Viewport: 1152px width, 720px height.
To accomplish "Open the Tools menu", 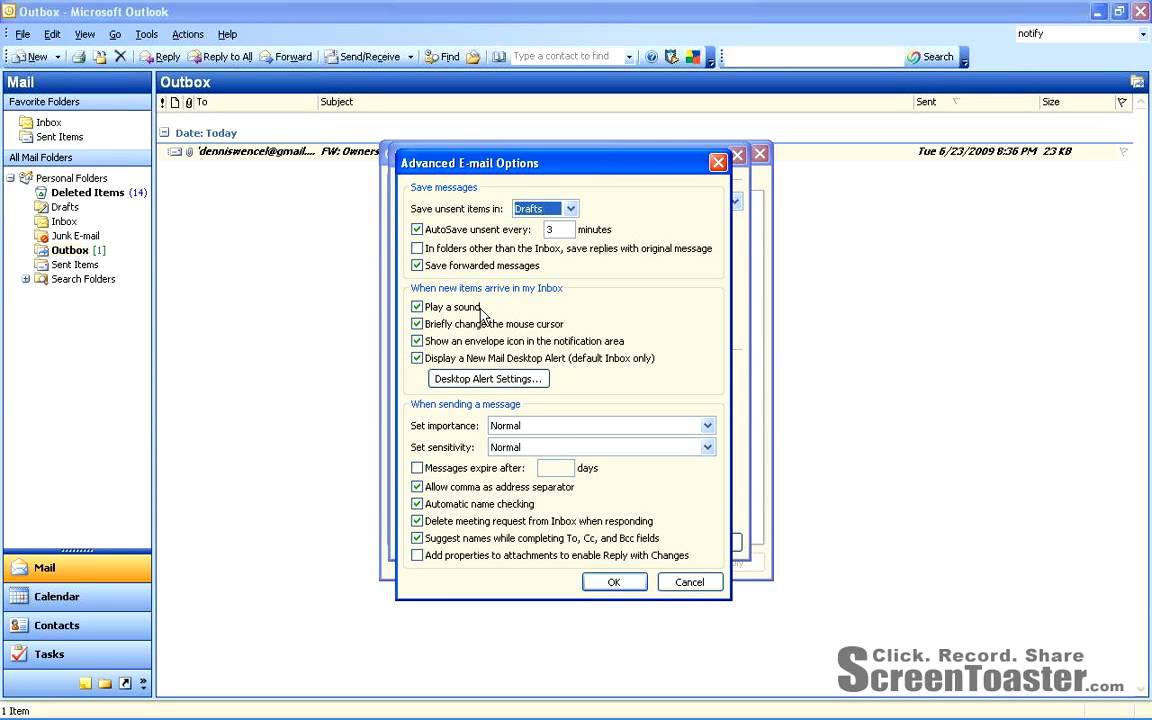I will tap(146, 35).
